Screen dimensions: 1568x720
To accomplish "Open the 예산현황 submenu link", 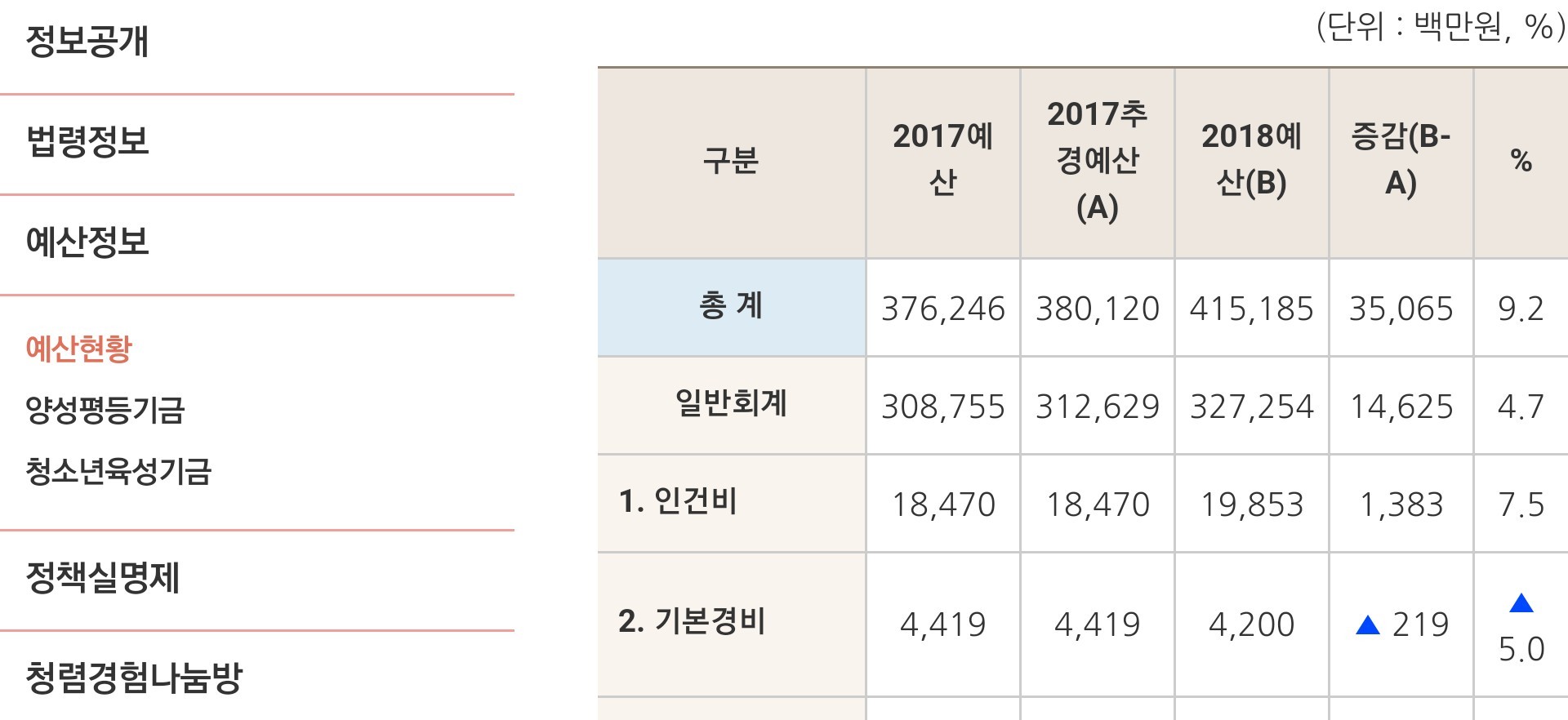I will pyautogui.click(x=79, y=349).
